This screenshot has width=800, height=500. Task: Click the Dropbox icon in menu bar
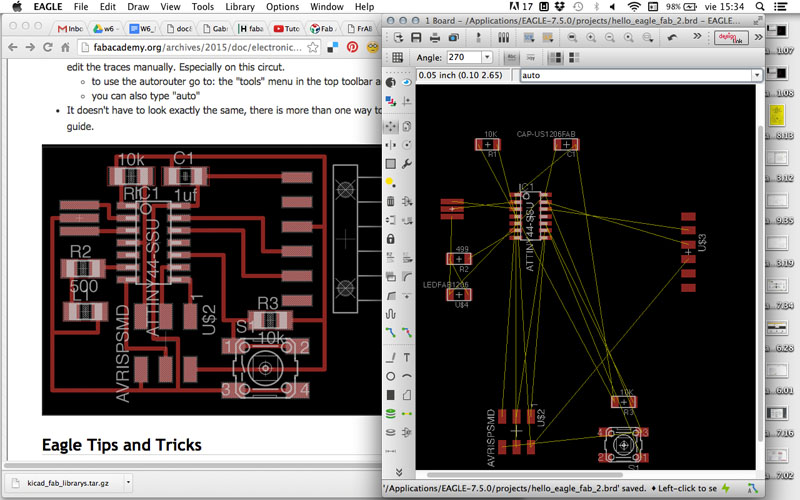pyautogui.click(x=560, y=7)
